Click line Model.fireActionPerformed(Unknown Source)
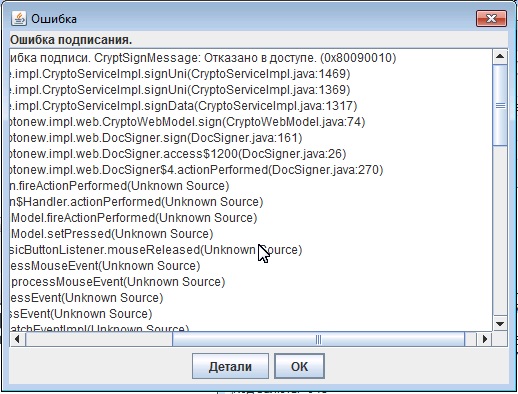Image resolution: width=518 pixels, height=394 pixels. (134, 218)
